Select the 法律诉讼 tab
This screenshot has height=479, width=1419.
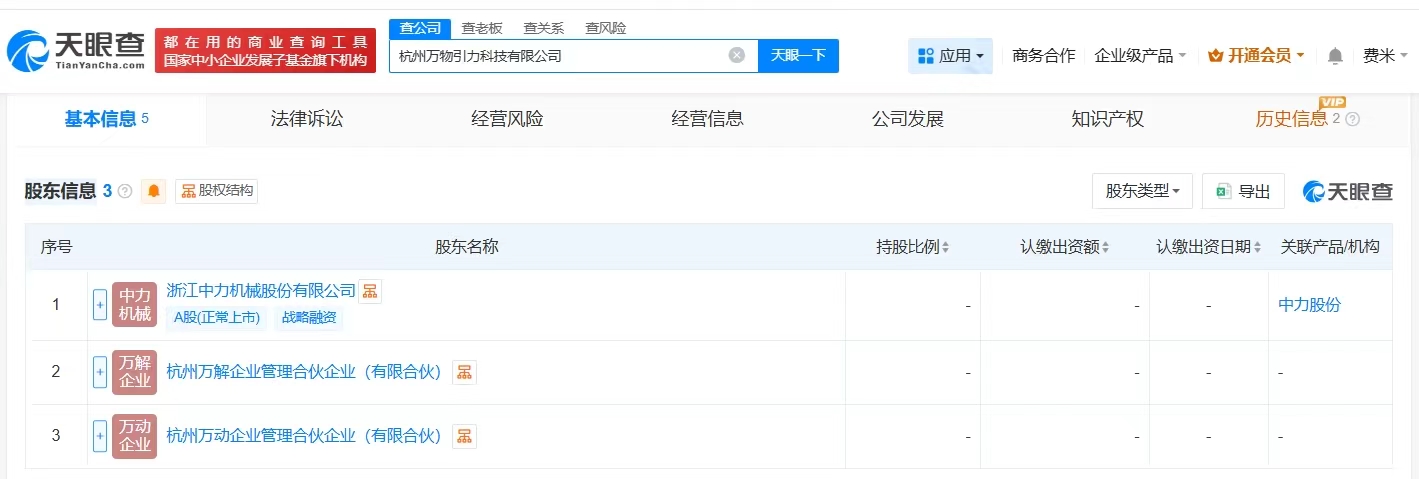[x=307, y=119]
